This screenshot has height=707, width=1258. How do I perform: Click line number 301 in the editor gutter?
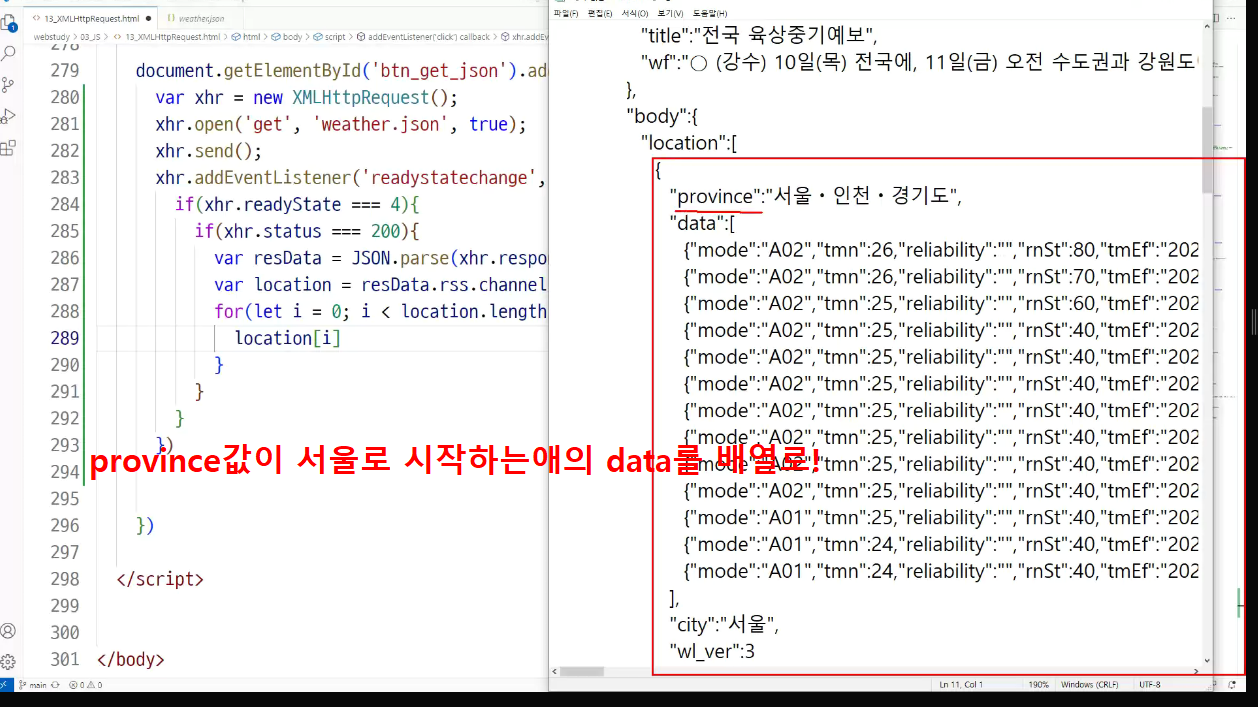[64, 659]
